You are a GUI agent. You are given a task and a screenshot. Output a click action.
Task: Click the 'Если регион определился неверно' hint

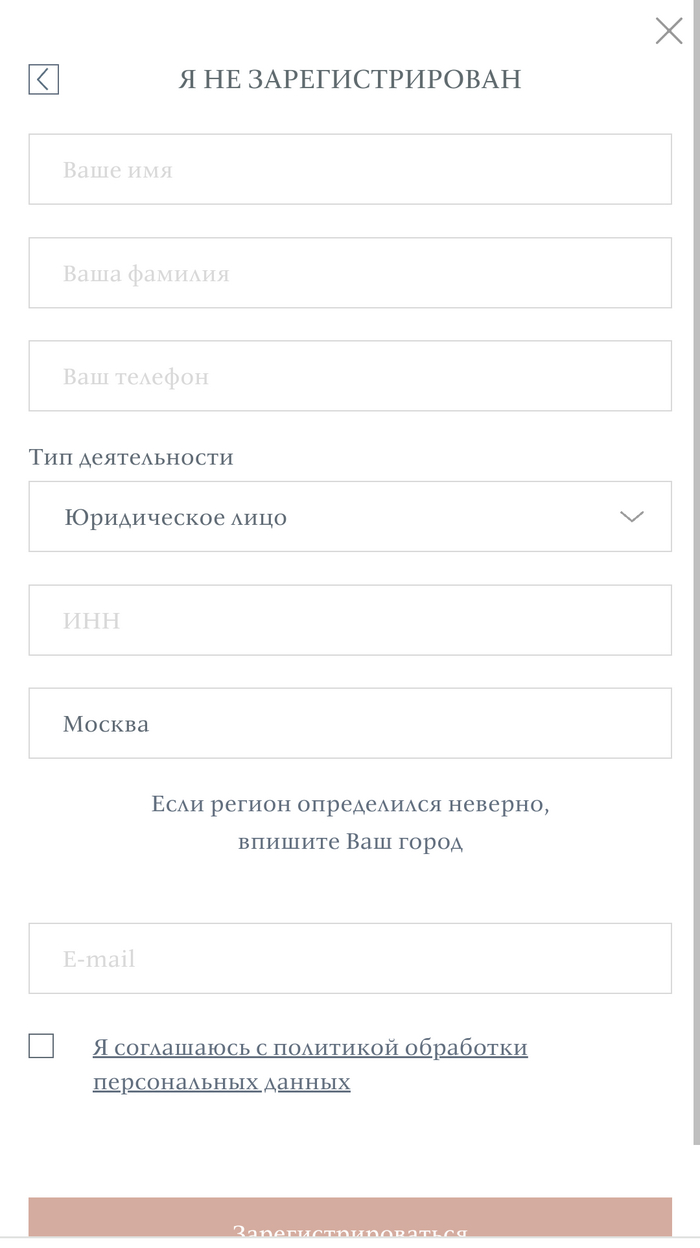pos(350,804)
